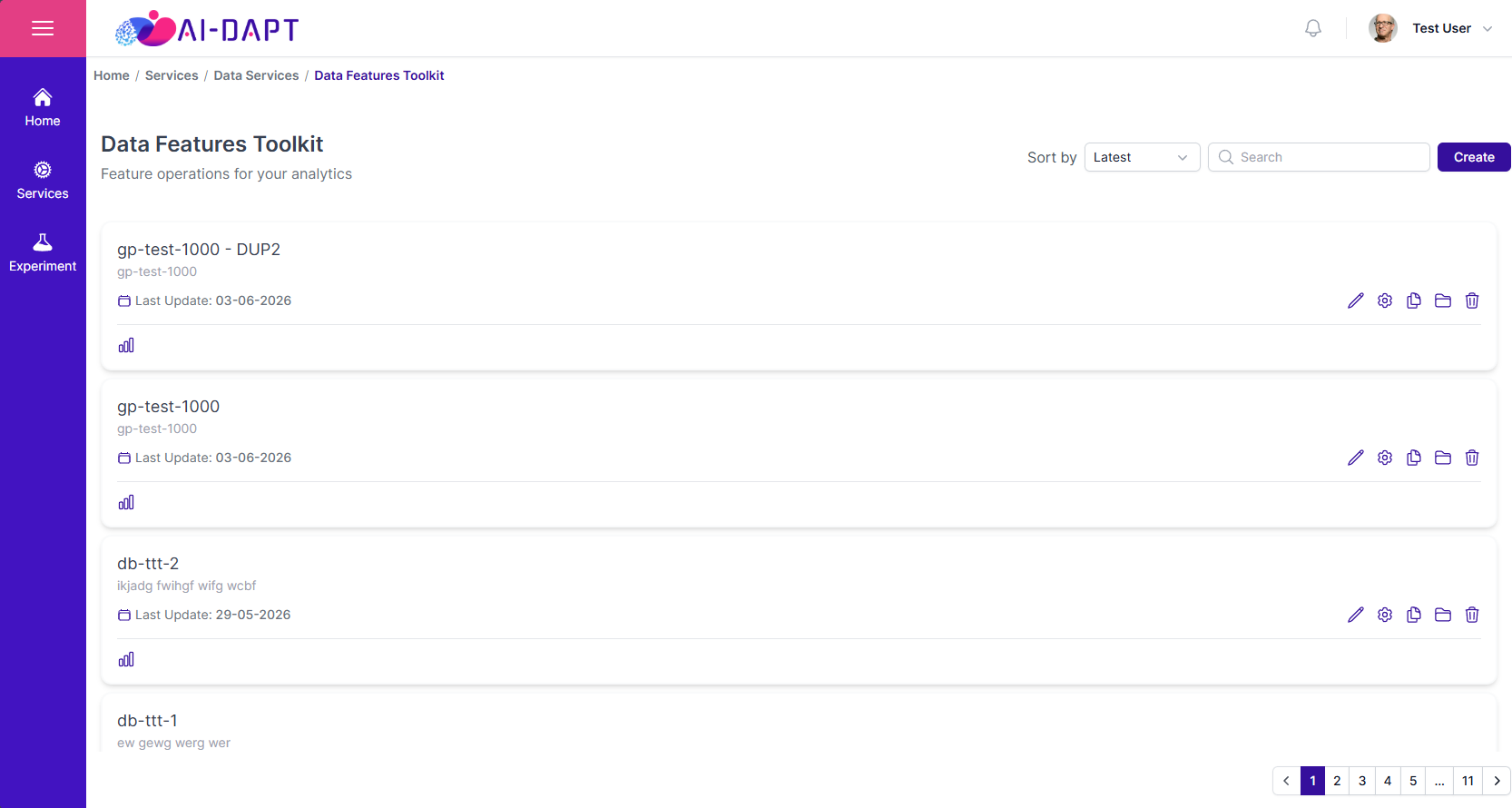
Task: Delete db-ttt-2 with trash icon
Action: [x=1472, y=615]
